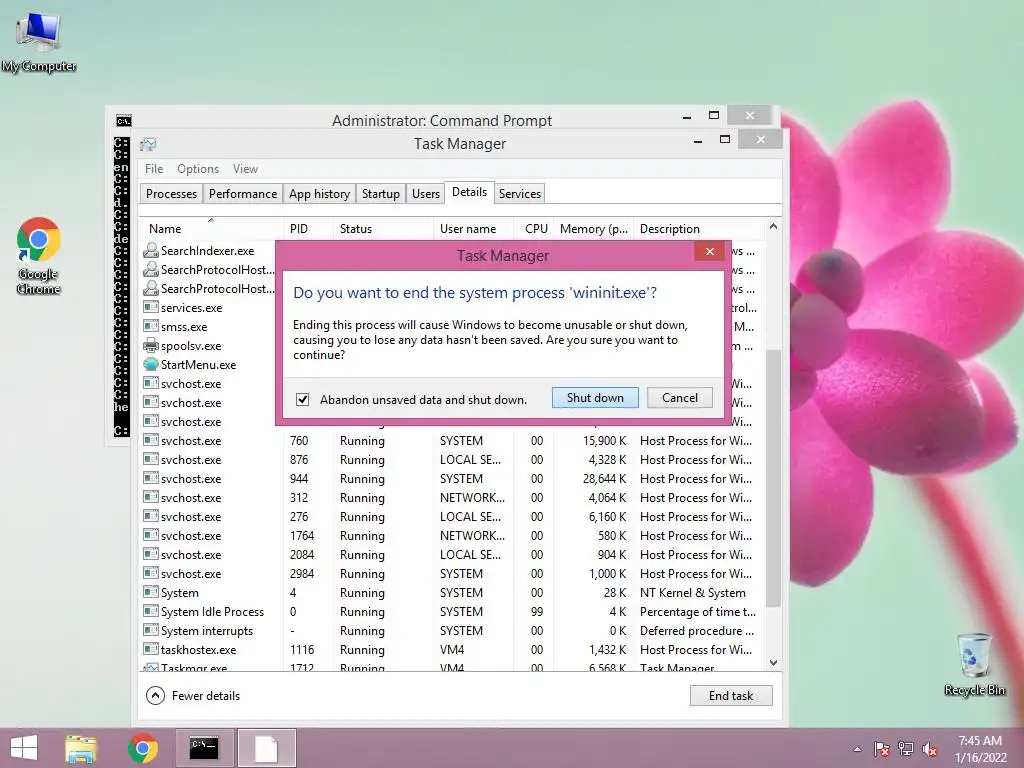Image resolution: width=1024 pixels, height=768 pixels.
Task: Select svchost.exe row with PID 760
Action: point(451,441)
